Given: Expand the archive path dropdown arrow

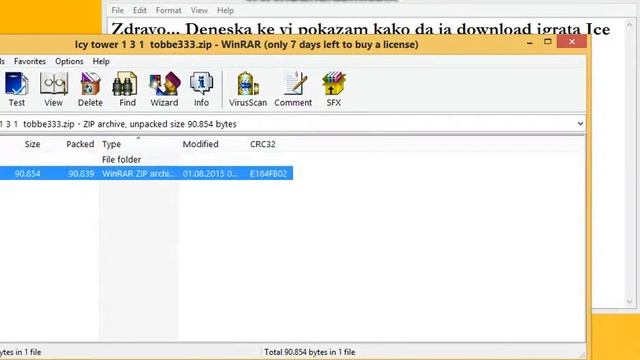Looking at the screenshot, I should 580,124.
